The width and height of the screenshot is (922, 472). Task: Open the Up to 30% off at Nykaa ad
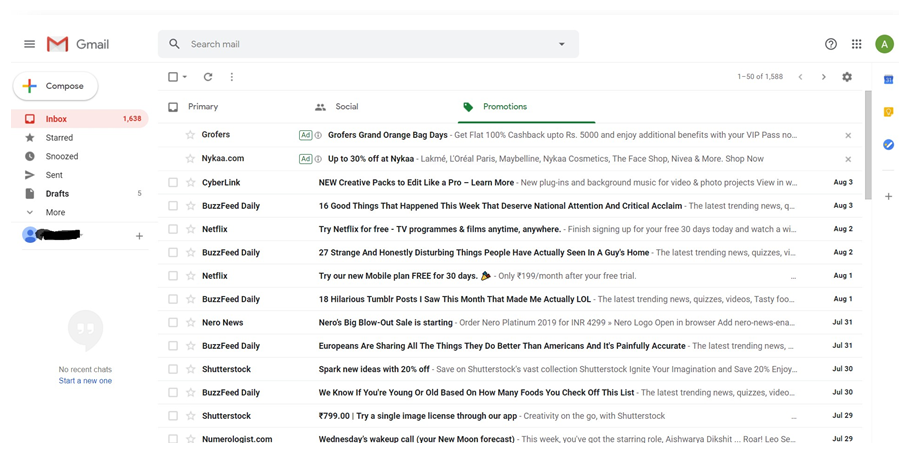(x=510, y=159)
